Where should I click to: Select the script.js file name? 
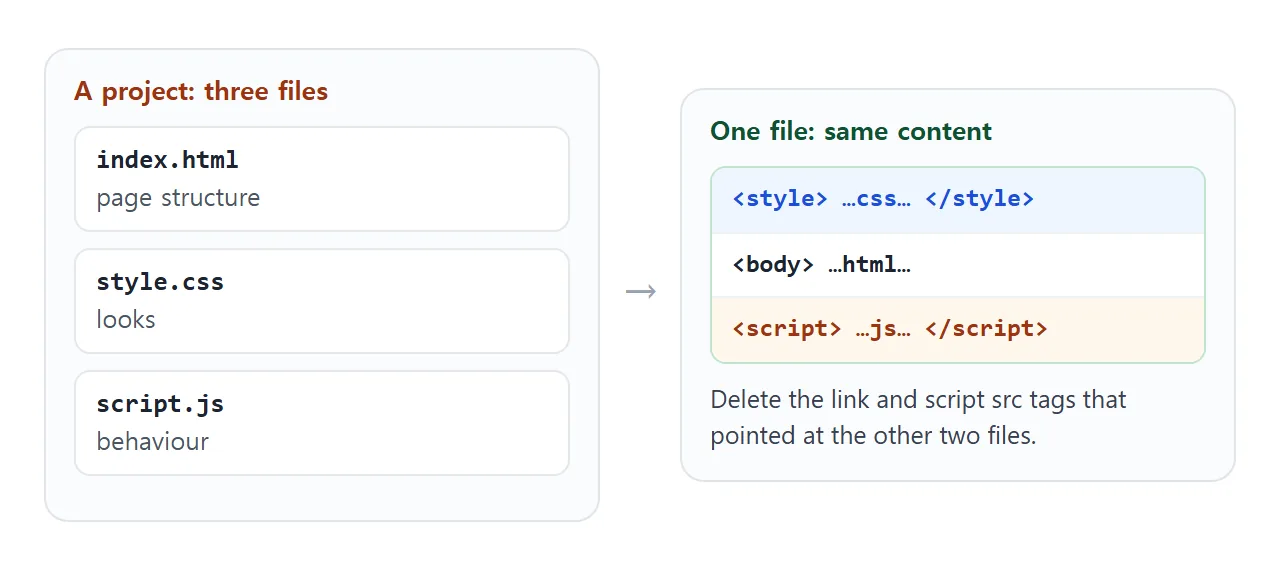[x=160, y=404]
